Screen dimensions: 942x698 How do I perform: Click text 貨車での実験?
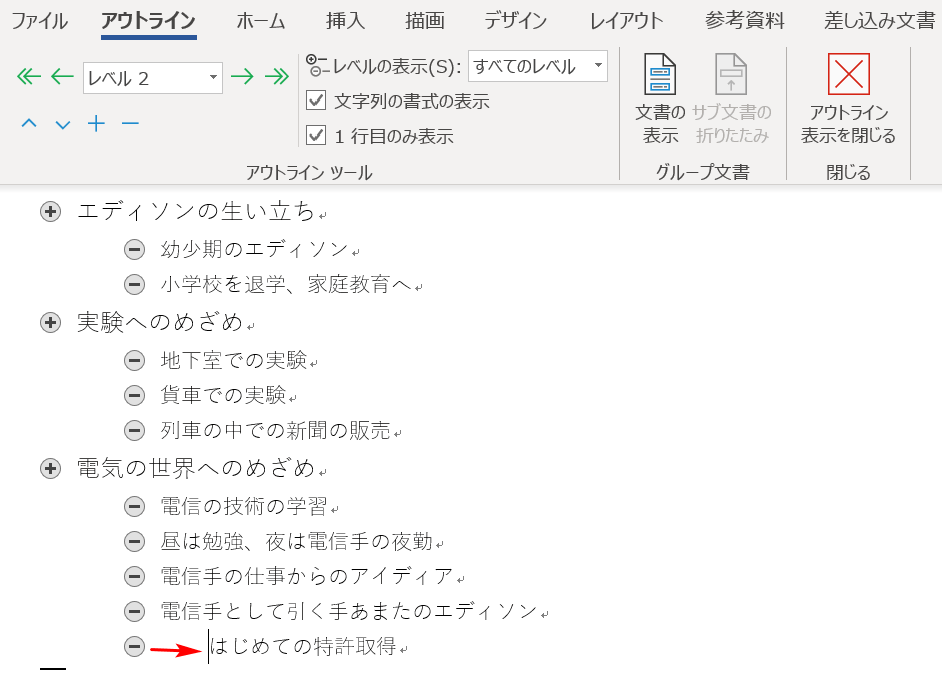click(223, 395)
